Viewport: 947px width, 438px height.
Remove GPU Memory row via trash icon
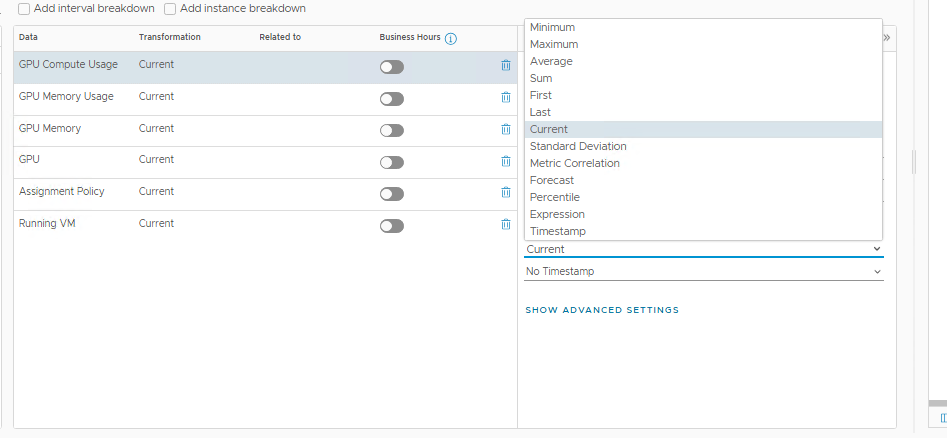tap(505, 129)
